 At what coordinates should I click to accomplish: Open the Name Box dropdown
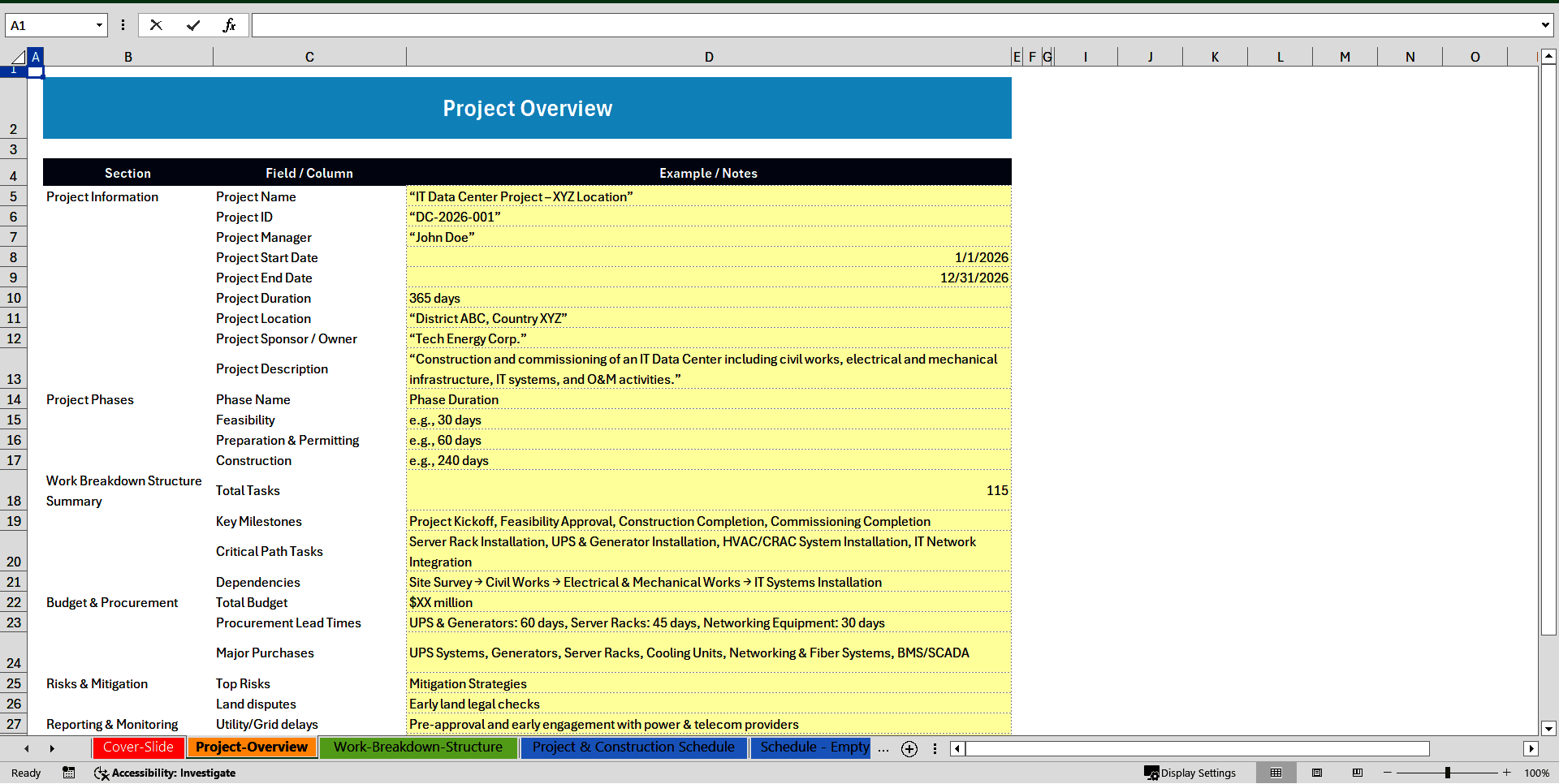click(x=97, y=24)
